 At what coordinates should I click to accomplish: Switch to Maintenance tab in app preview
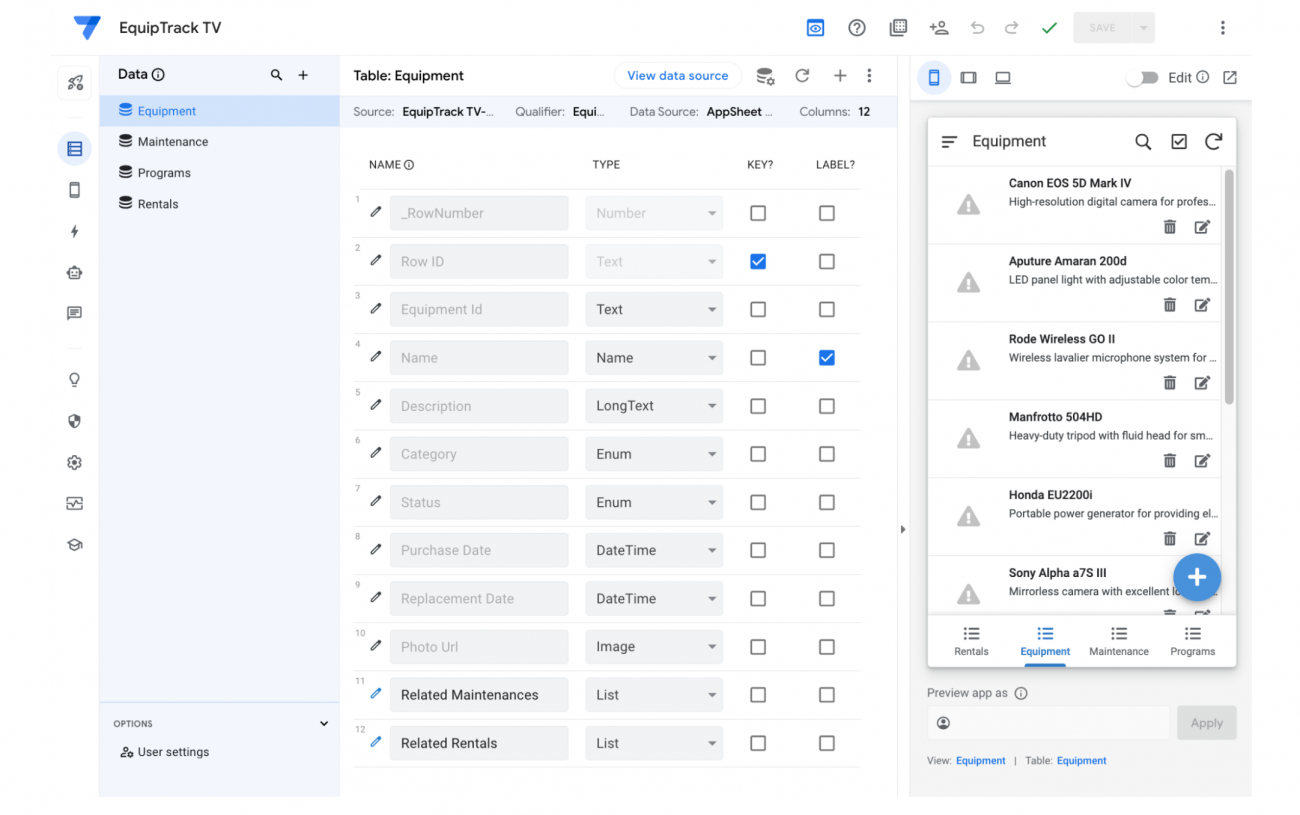pos(1119,641)
